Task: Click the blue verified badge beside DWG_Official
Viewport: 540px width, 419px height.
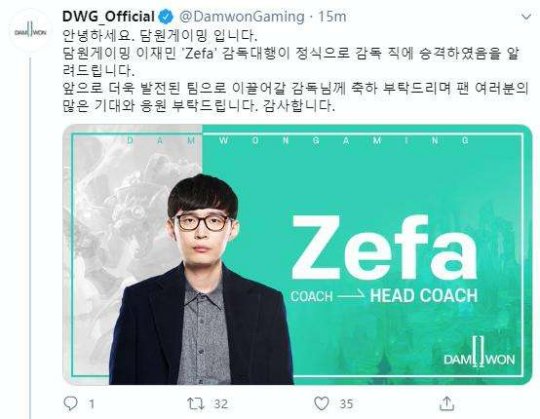Action: [166, 17]
